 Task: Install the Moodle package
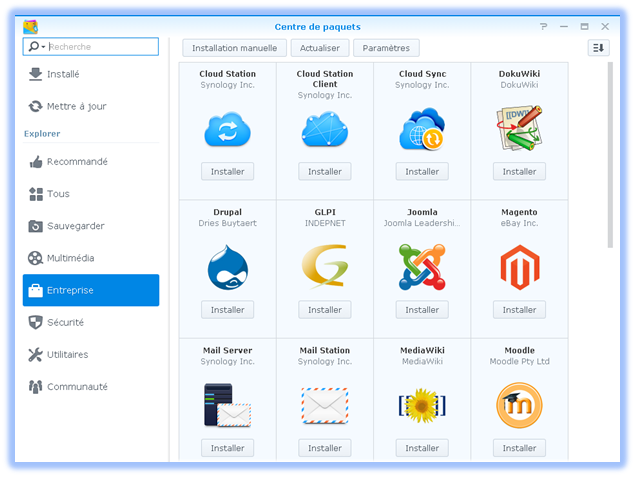point(520,448)
